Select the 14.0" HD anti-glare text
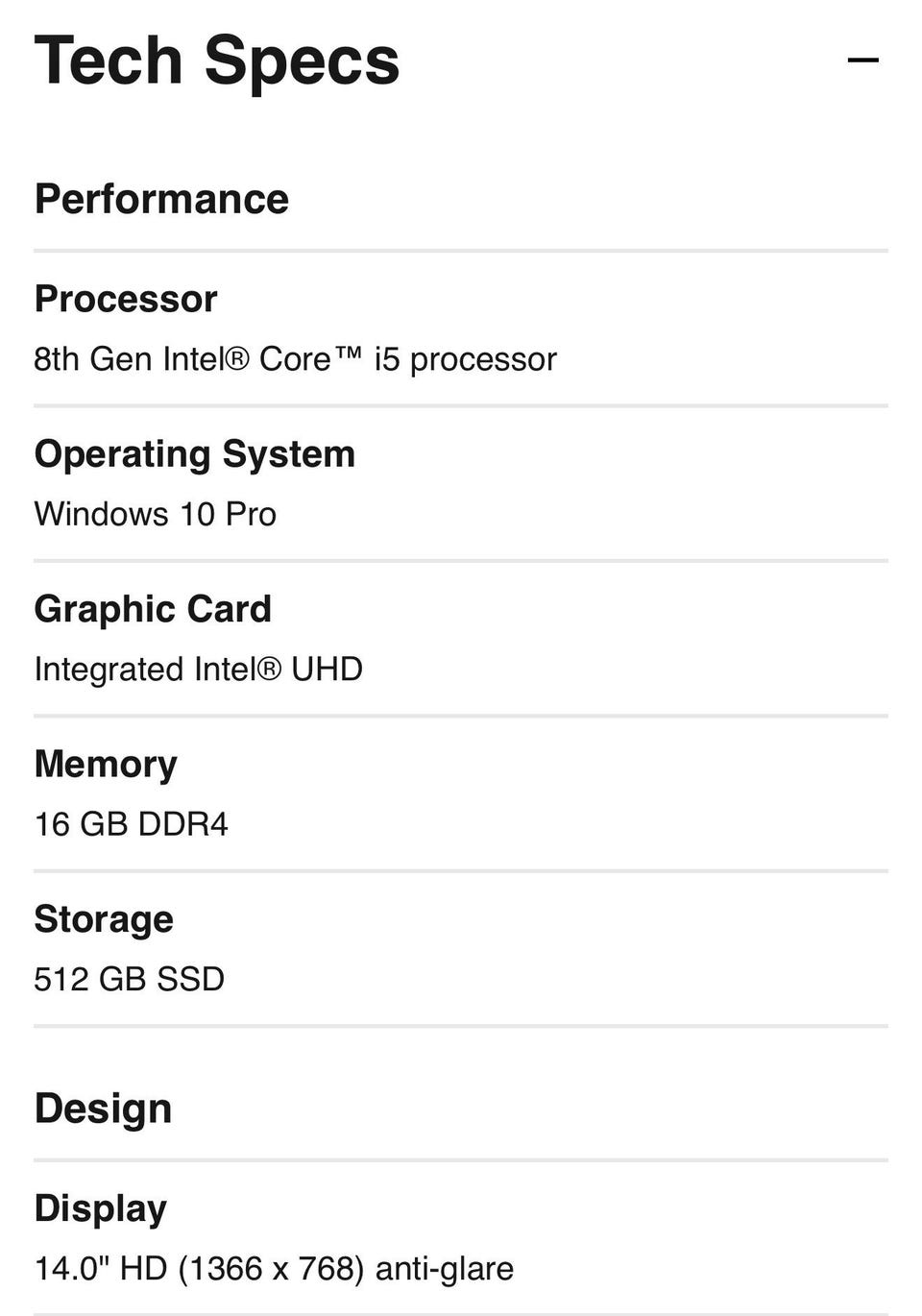 (274, 1269)
